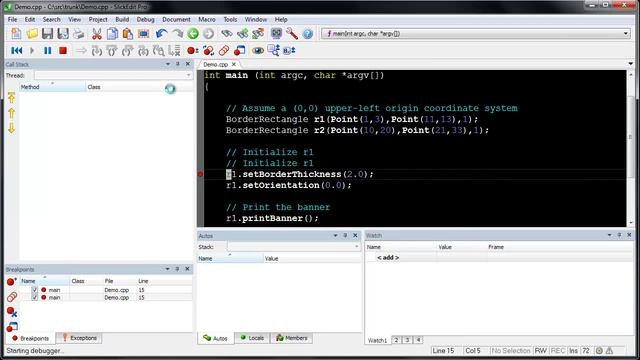This screenshot has width=640, height=360.
Task: Toggle auto-hide pin on Autos panel
Action: pyautogui.click(x=345, y=236)
